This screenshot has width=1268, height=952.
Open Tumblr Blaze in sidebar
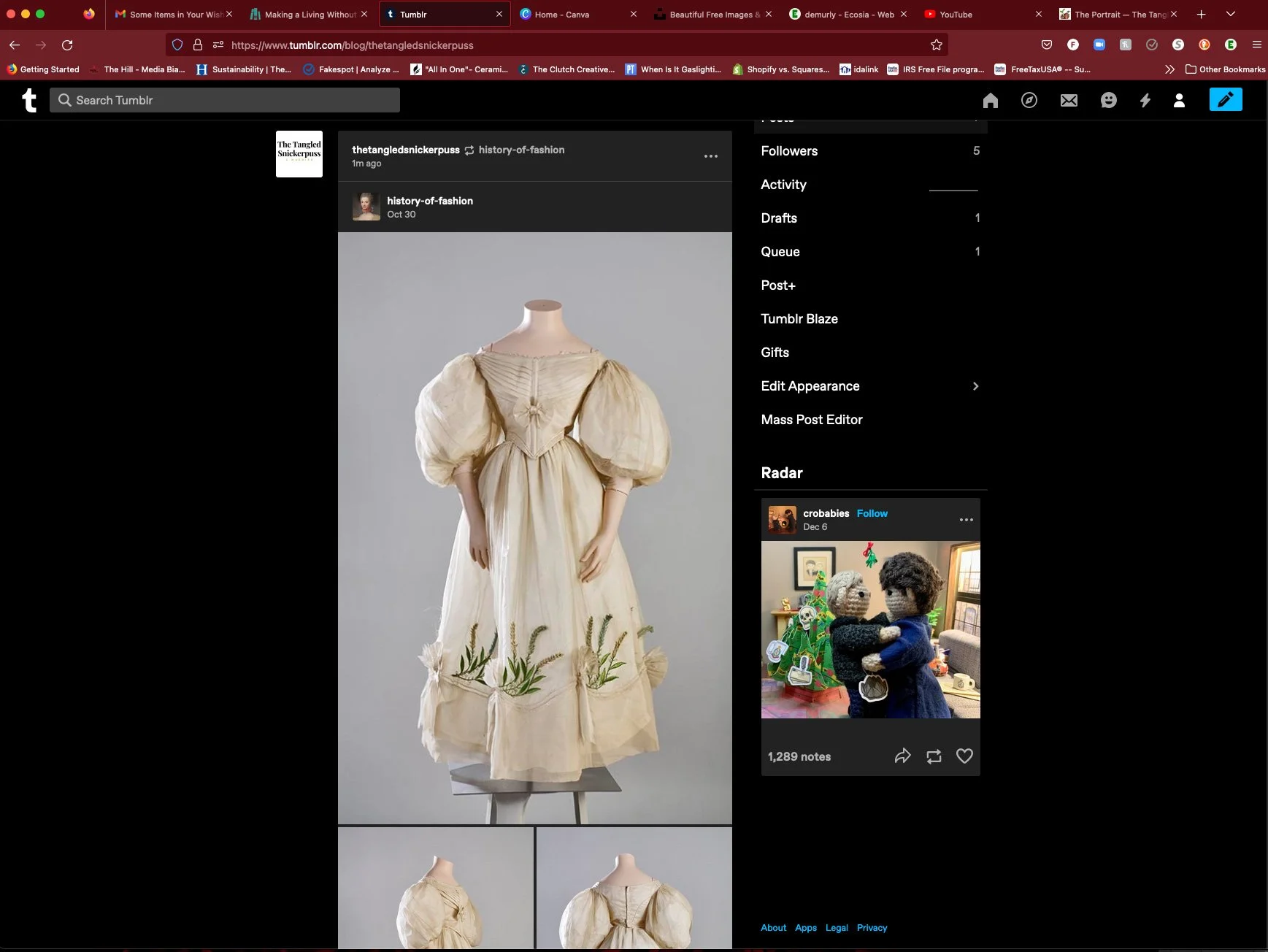[x=870, y=319]
